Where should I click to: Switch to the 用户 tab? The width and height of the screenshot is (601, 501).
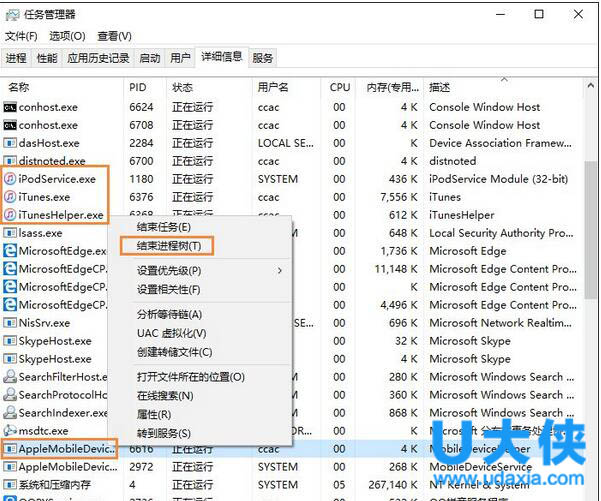coord(180,58)
